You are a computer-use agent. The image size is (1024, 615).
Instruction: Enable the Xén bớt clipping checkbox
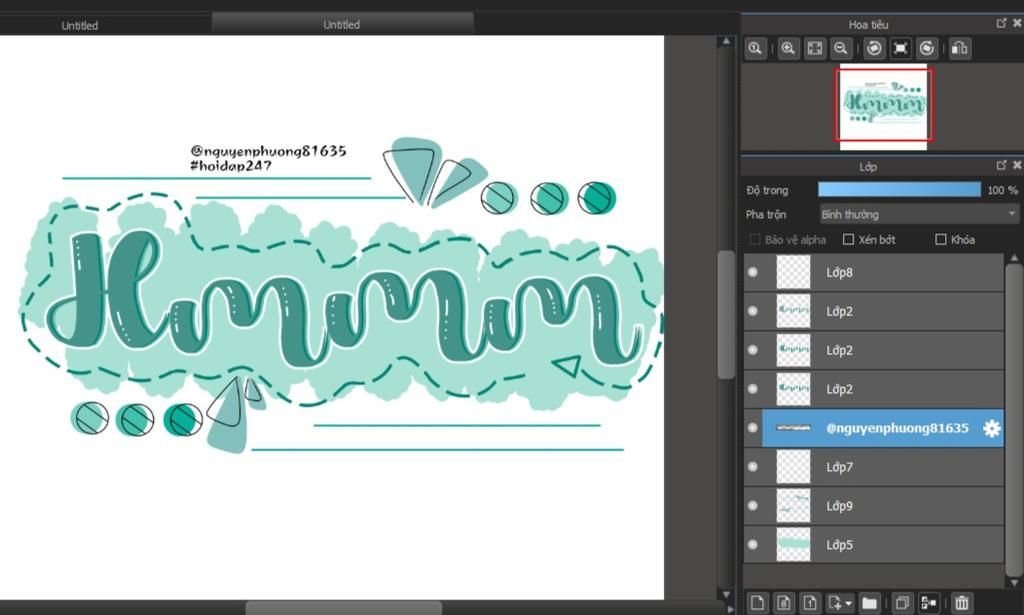(x=848, y=240)
